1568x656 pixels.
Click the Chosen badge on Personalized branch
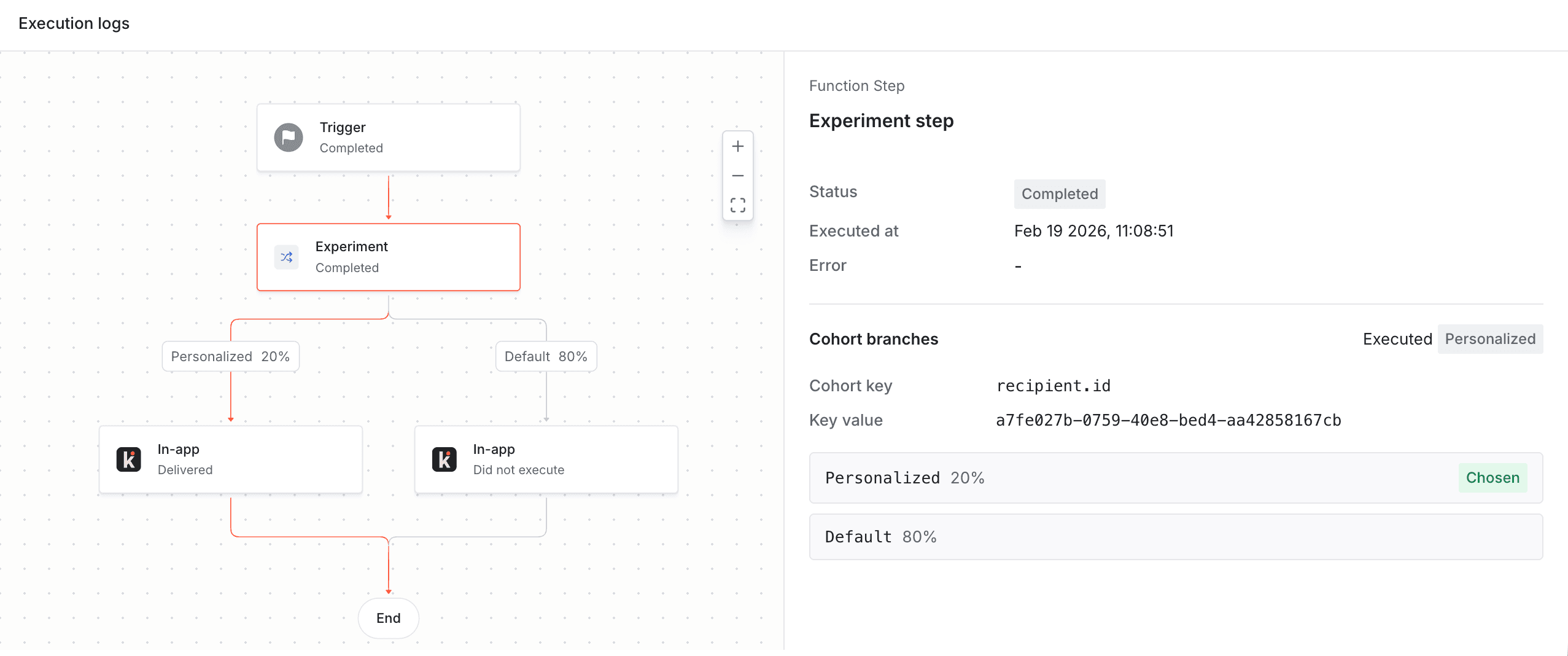(x=1492, y=477)
